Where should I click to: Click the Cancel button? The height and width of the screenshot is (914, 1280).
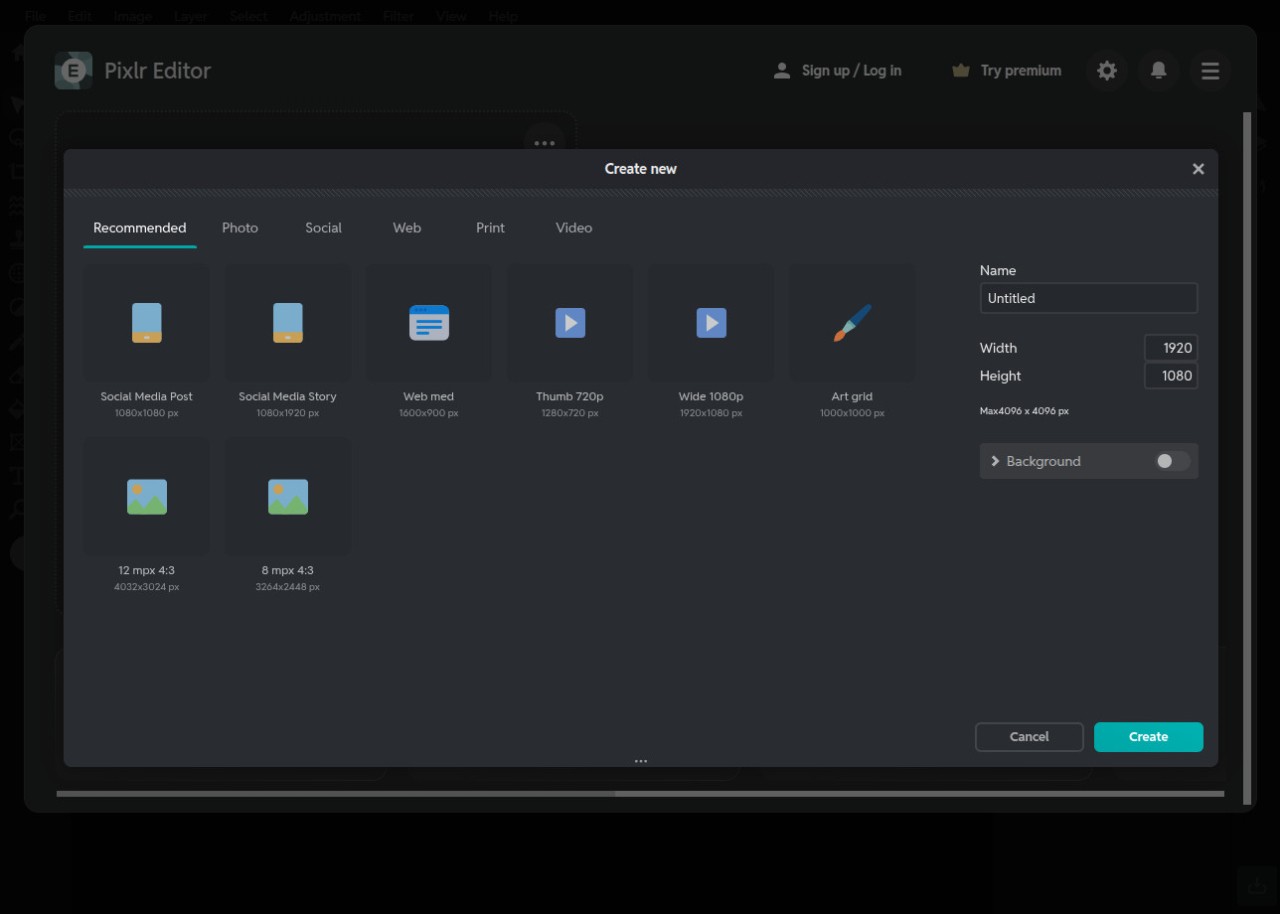click(1029, 737)
